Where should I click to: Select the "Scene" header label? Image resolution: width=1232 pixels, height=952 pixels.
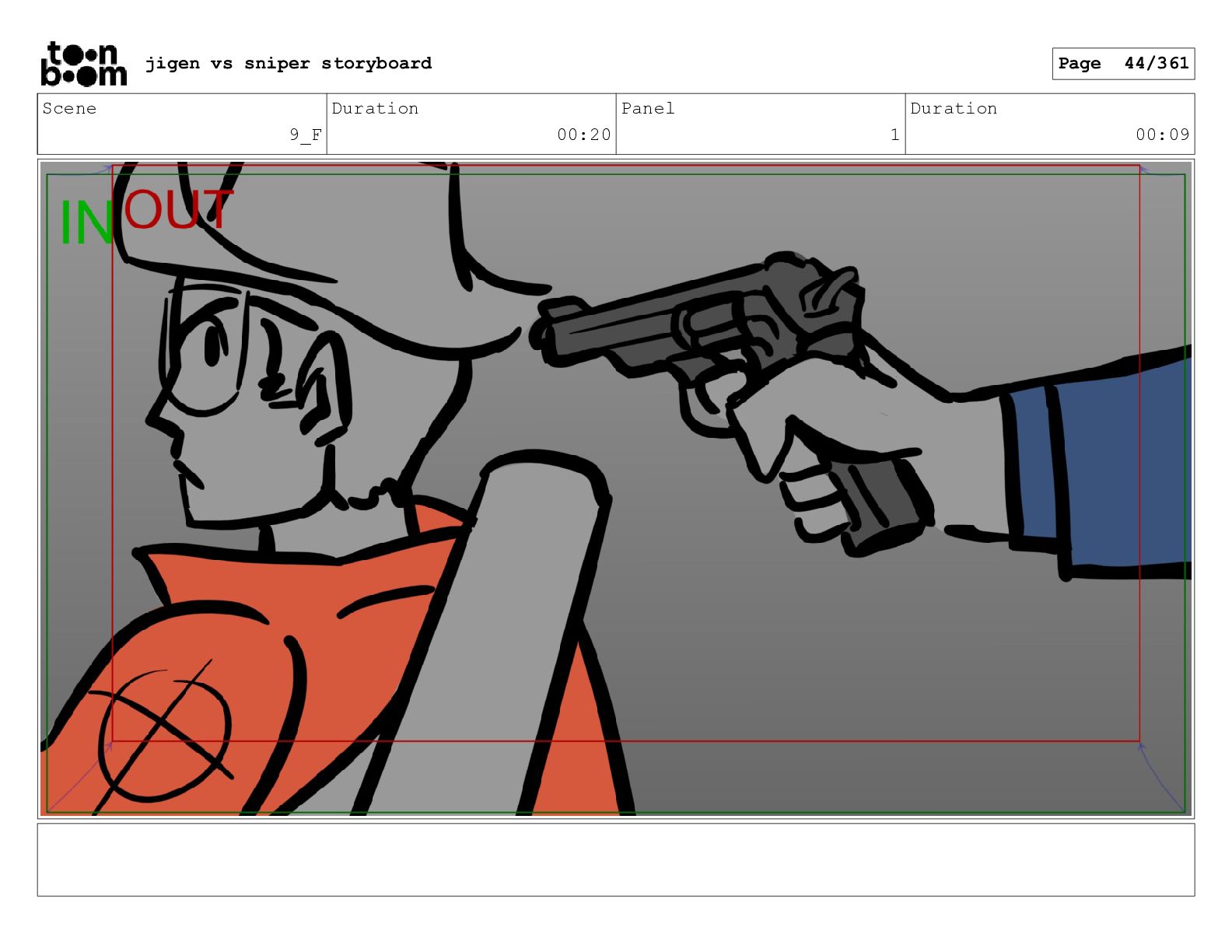(69, 108)
